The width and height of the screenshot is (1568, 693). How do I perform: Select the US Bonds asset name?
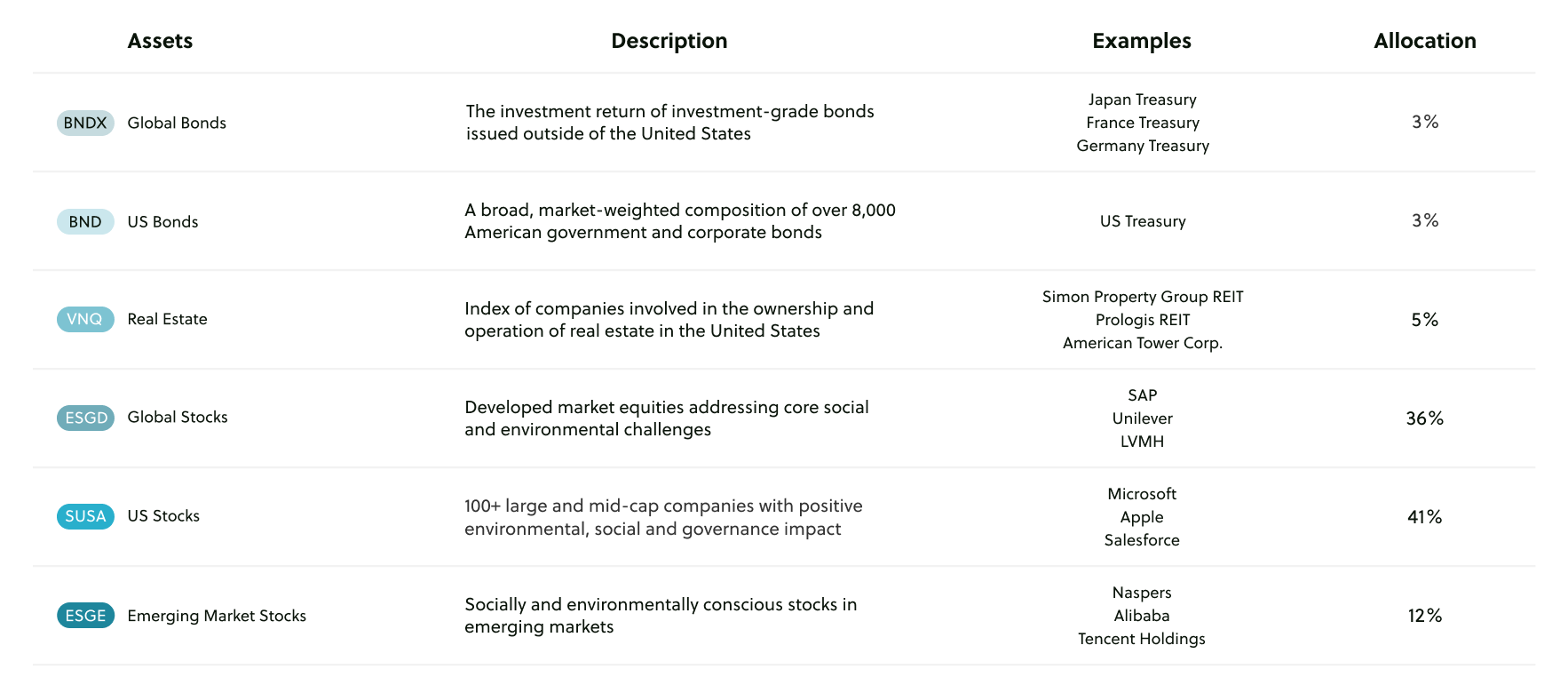pyautogui.click(x=162, y=221)
